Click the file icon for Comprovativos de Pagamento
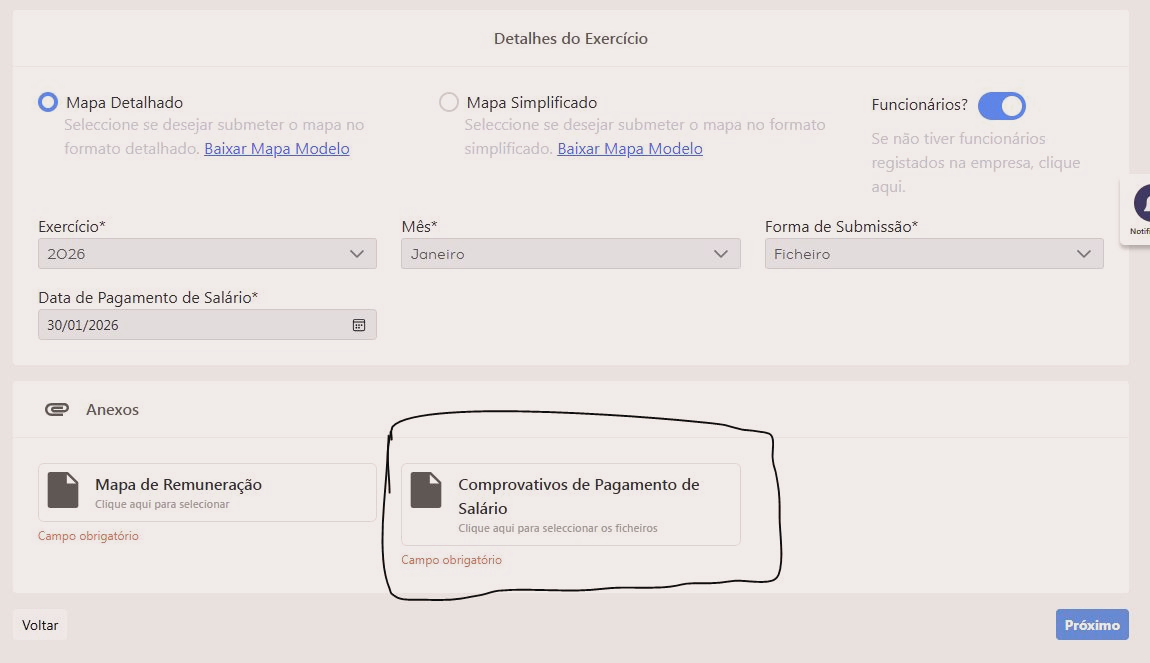This screenshot has height=663, width=1150. coord(426,491)
